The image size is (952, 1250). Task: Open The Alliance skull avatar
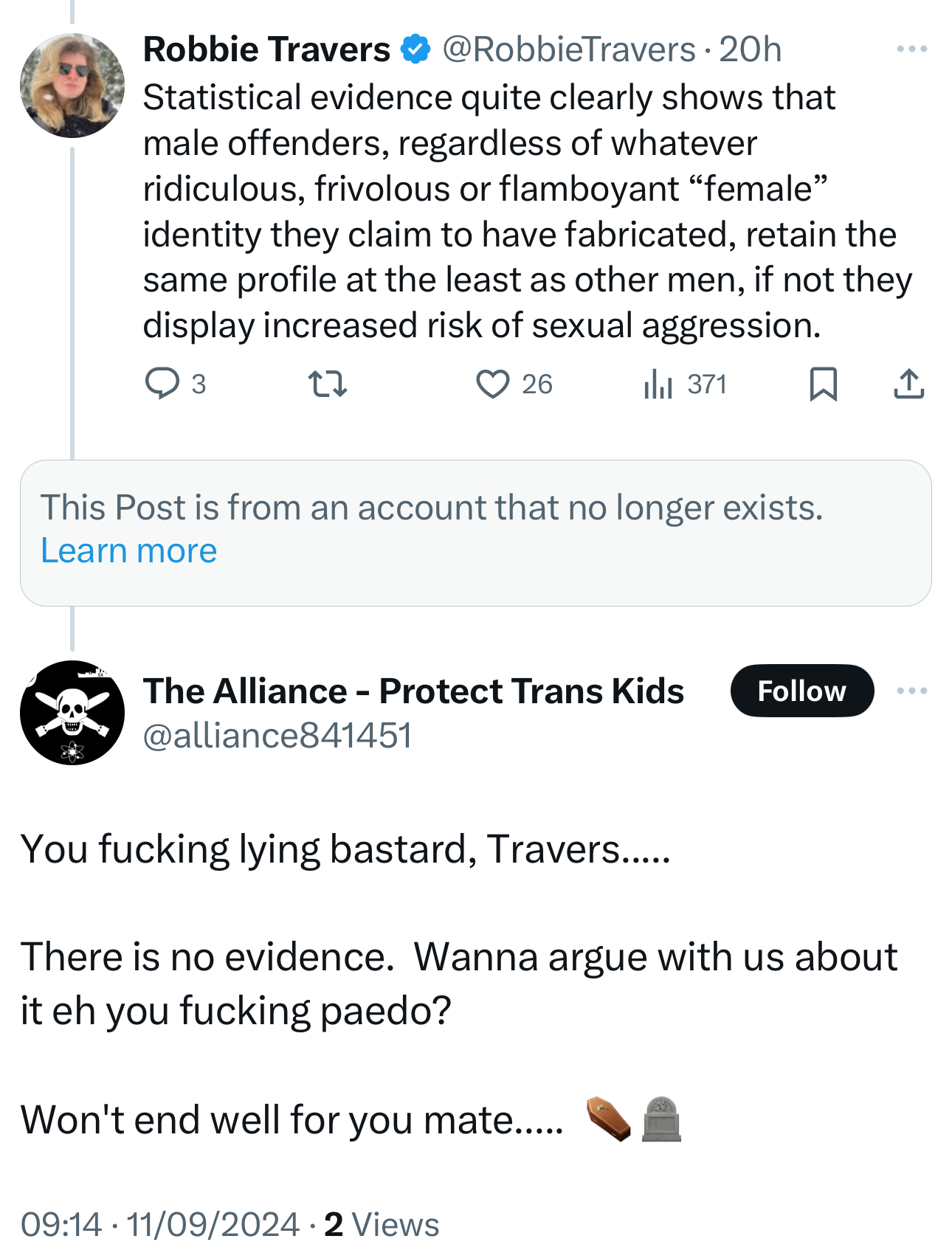pos(72,712)
